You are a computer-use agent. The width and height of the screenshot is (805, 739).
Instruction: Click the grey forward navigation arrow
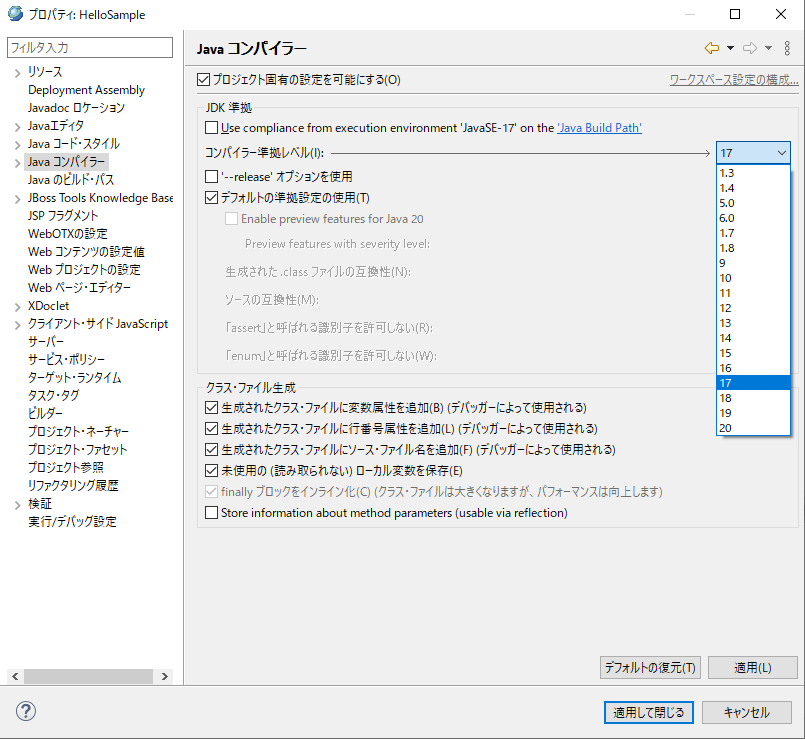pos(749,48)
